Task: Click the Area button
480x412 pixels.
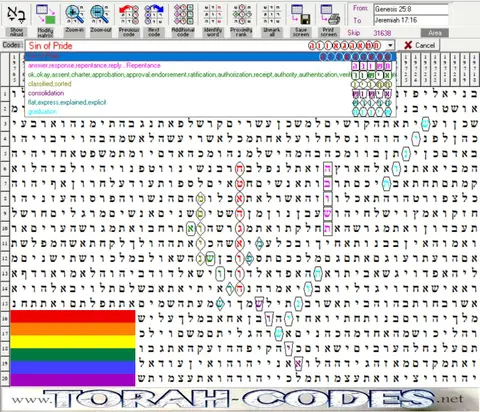Action: click(x=435, y=33)
